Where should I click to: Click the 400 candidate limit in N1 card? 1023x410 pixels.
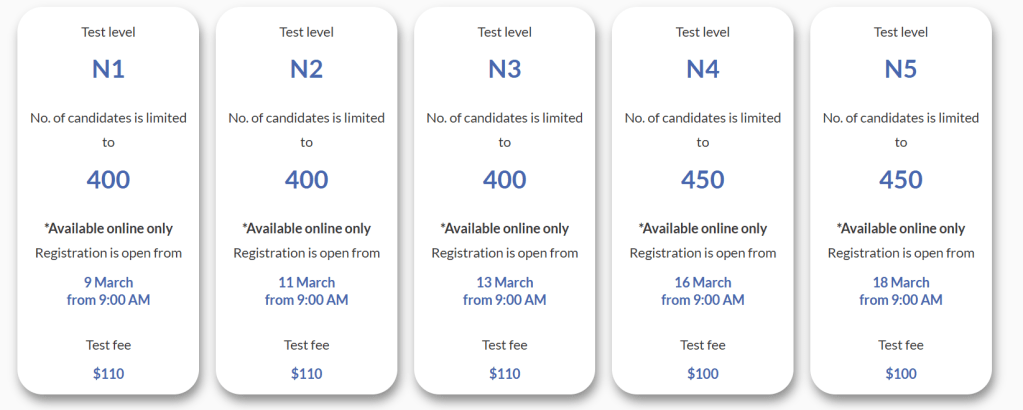click(x=108, y=180)
